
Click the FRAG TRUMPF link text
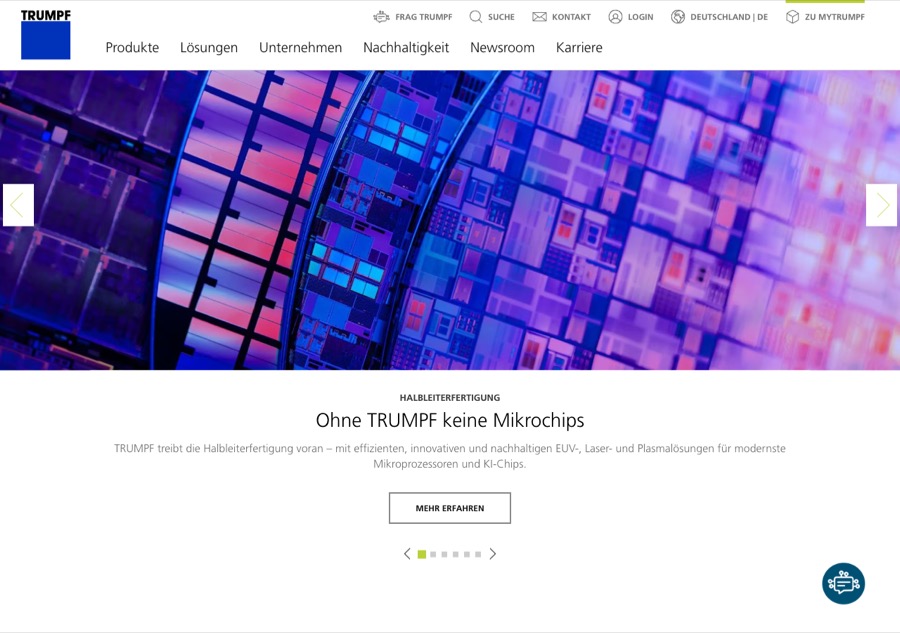424,17
